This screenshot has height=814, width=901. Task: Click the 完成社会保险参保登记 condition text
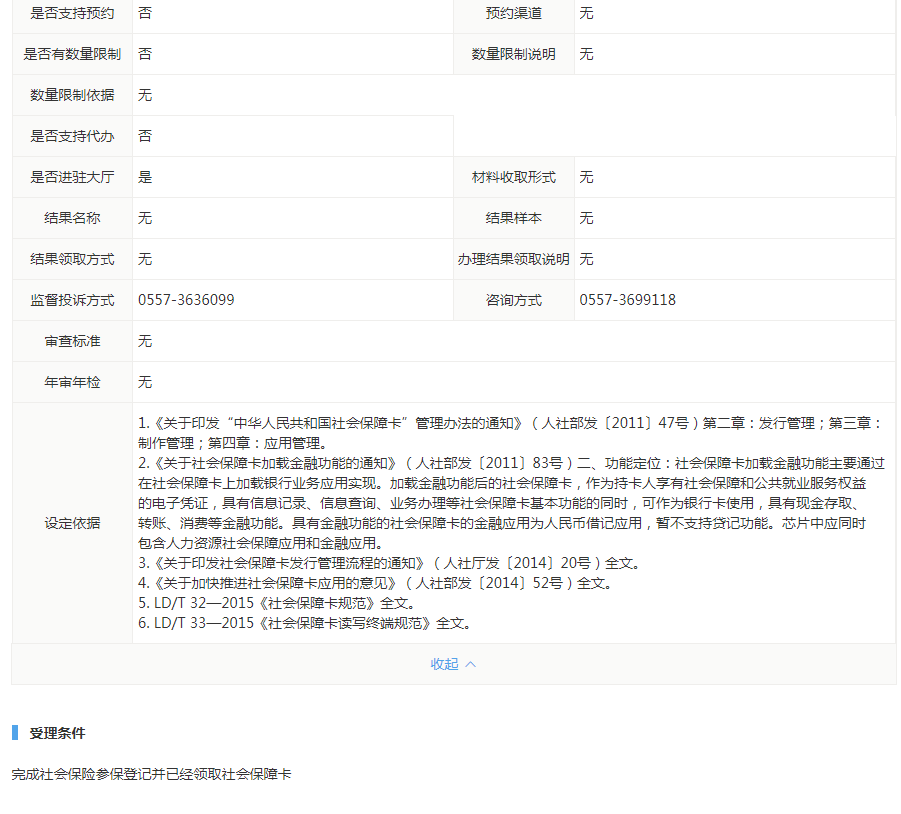point(151,774)
